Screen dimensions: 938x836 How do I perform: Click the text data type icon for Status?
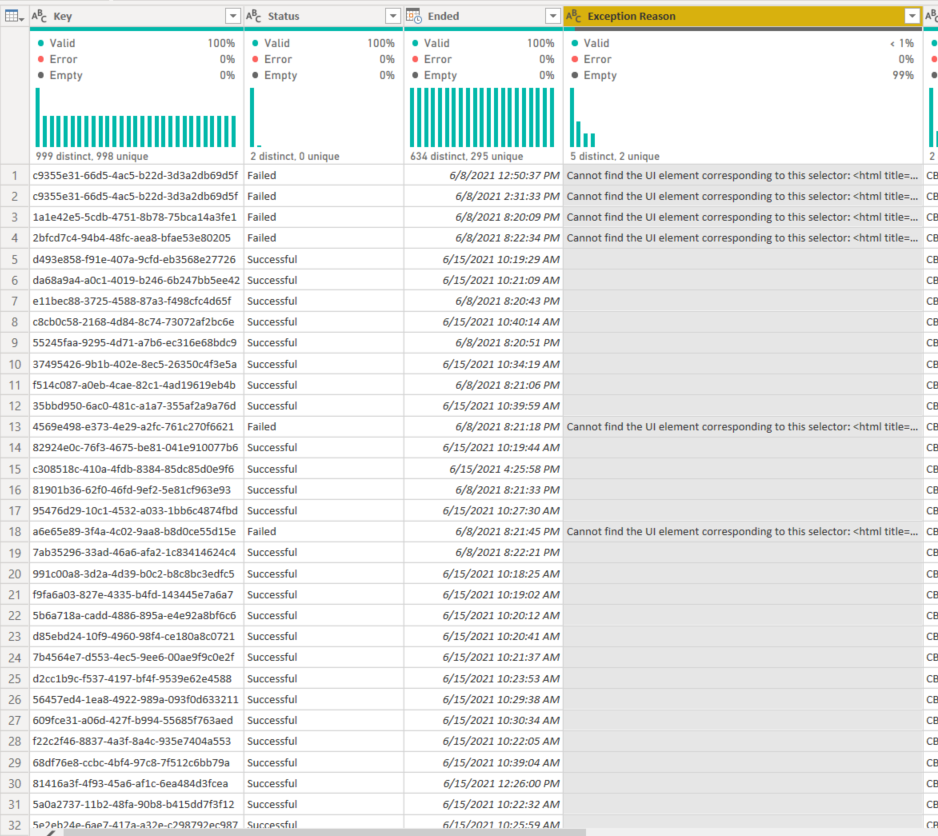pos(254,16)
